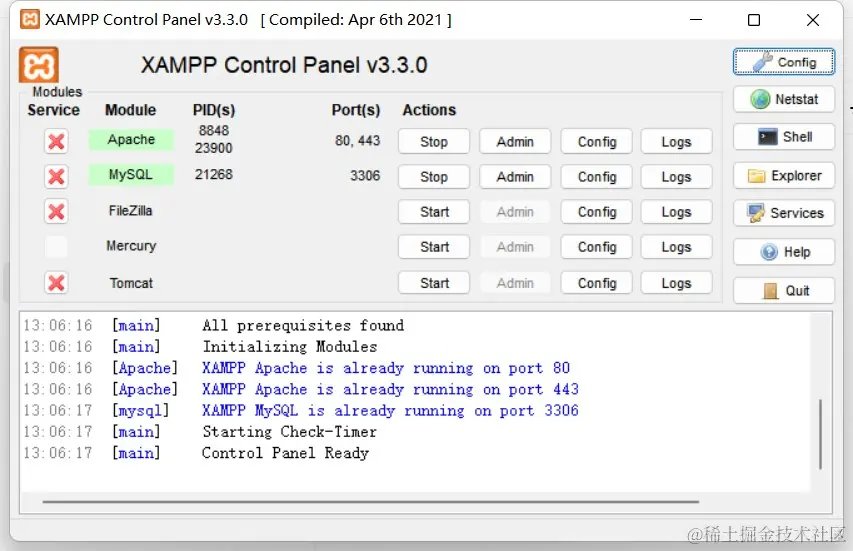View Mercury Logs list
Screen dimensions: 853x551
pyautogui.click(x=676, y=247)
